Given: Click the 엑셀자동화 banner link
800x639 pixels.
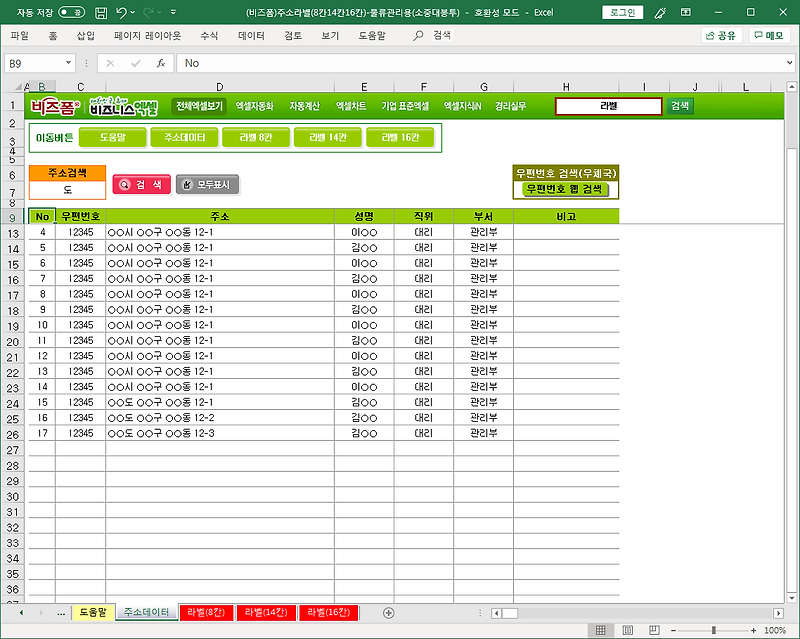Looking at the screenshot, I should click(x=255, y=106).
